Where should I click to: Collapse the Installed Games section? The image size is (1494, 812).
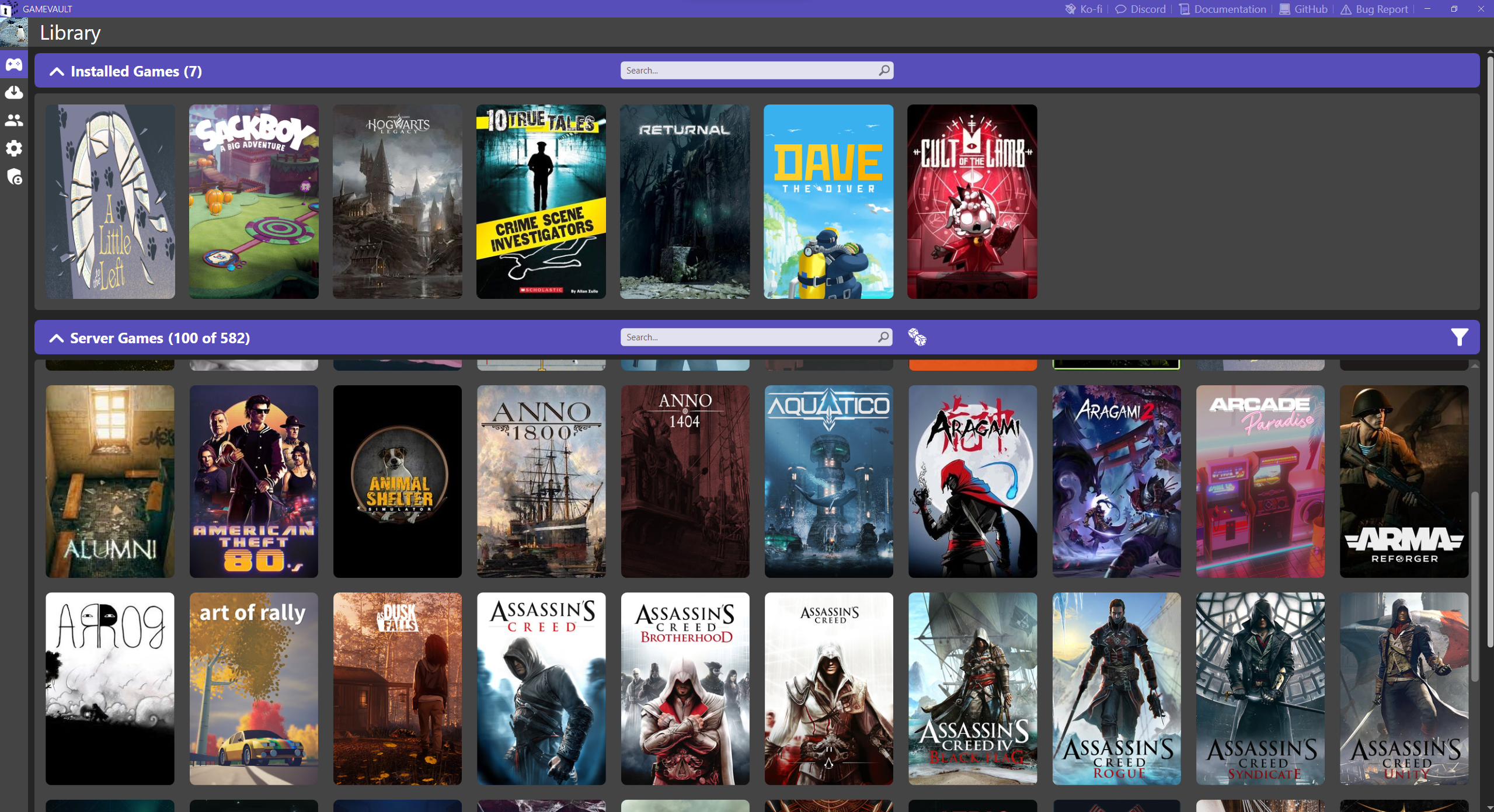57,71
